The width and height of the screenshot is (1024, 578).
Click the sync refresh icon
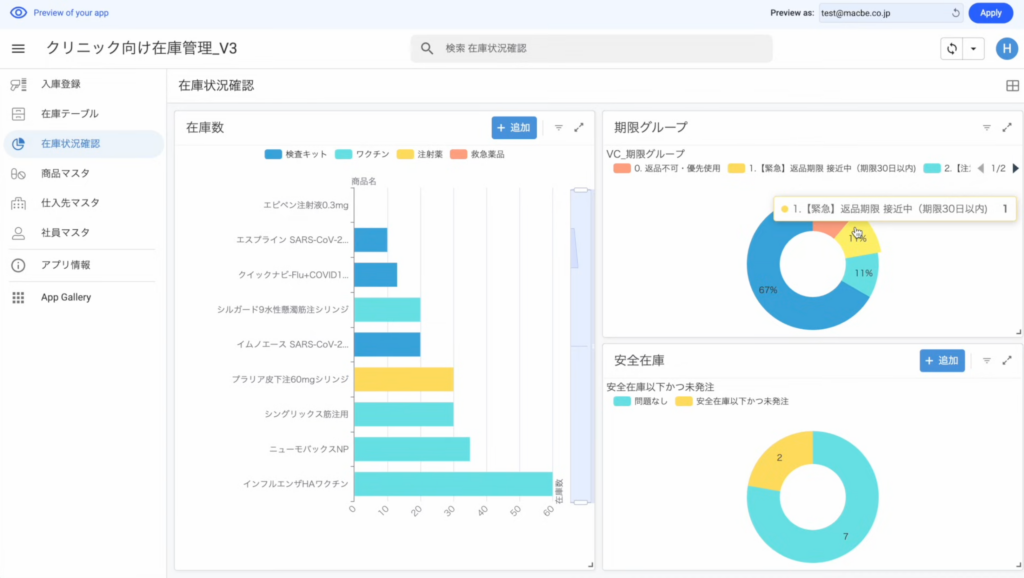pyautogui.click(x=951, y=49)
